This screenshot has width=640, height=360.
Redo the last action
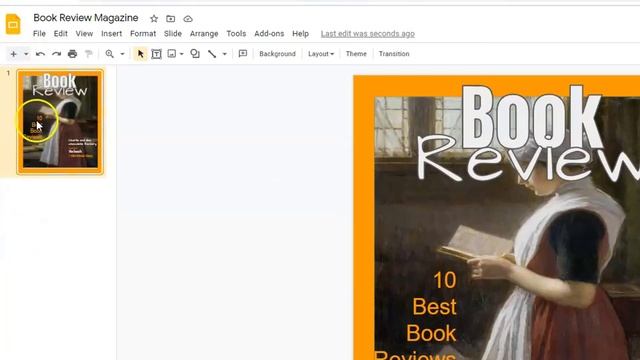point(56,54)
